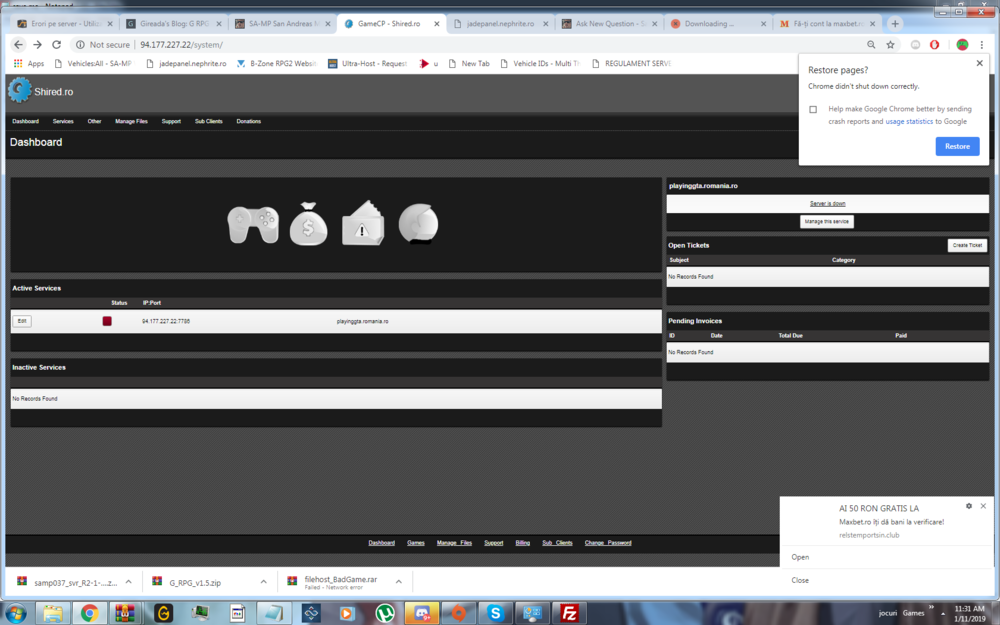Click the 'Server is down' link
The image size is (1000, 625).
(827, 203)
